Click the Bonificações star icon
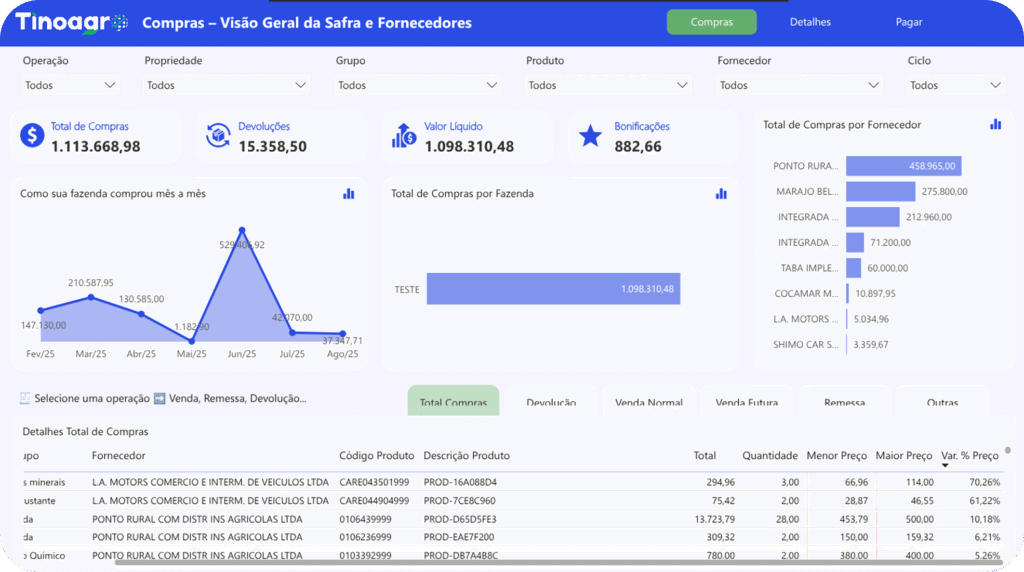 coord(591,136)
